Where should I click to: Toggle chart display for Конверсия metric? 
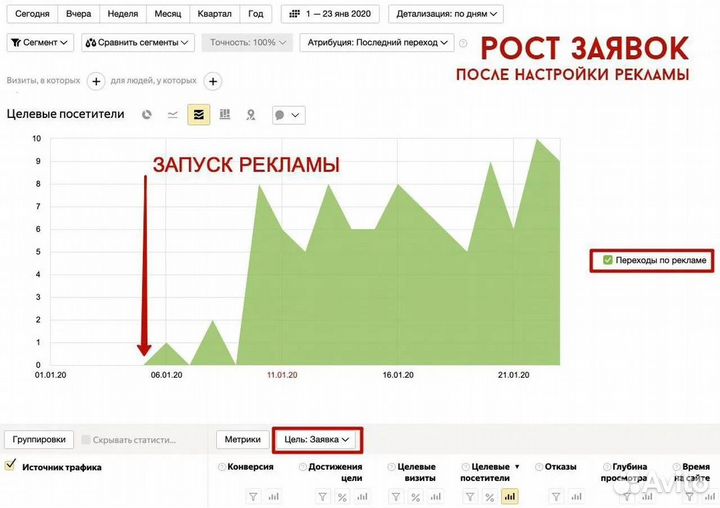click(x=274, y=497)
